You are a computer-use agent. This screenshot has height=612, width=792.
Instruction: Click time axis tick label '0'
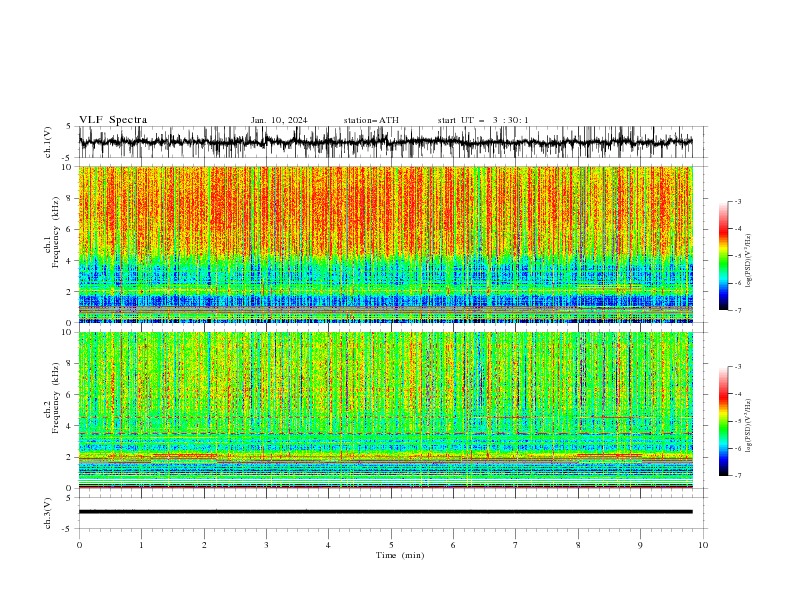click(79, 545)
